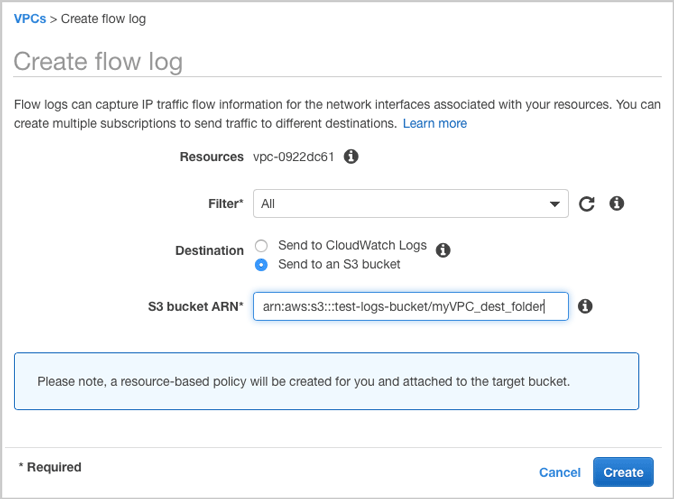Click the info icon beside vpc-0922dc61
The height and width of the screenshot is (499, 674).
(x=351, y=157)
